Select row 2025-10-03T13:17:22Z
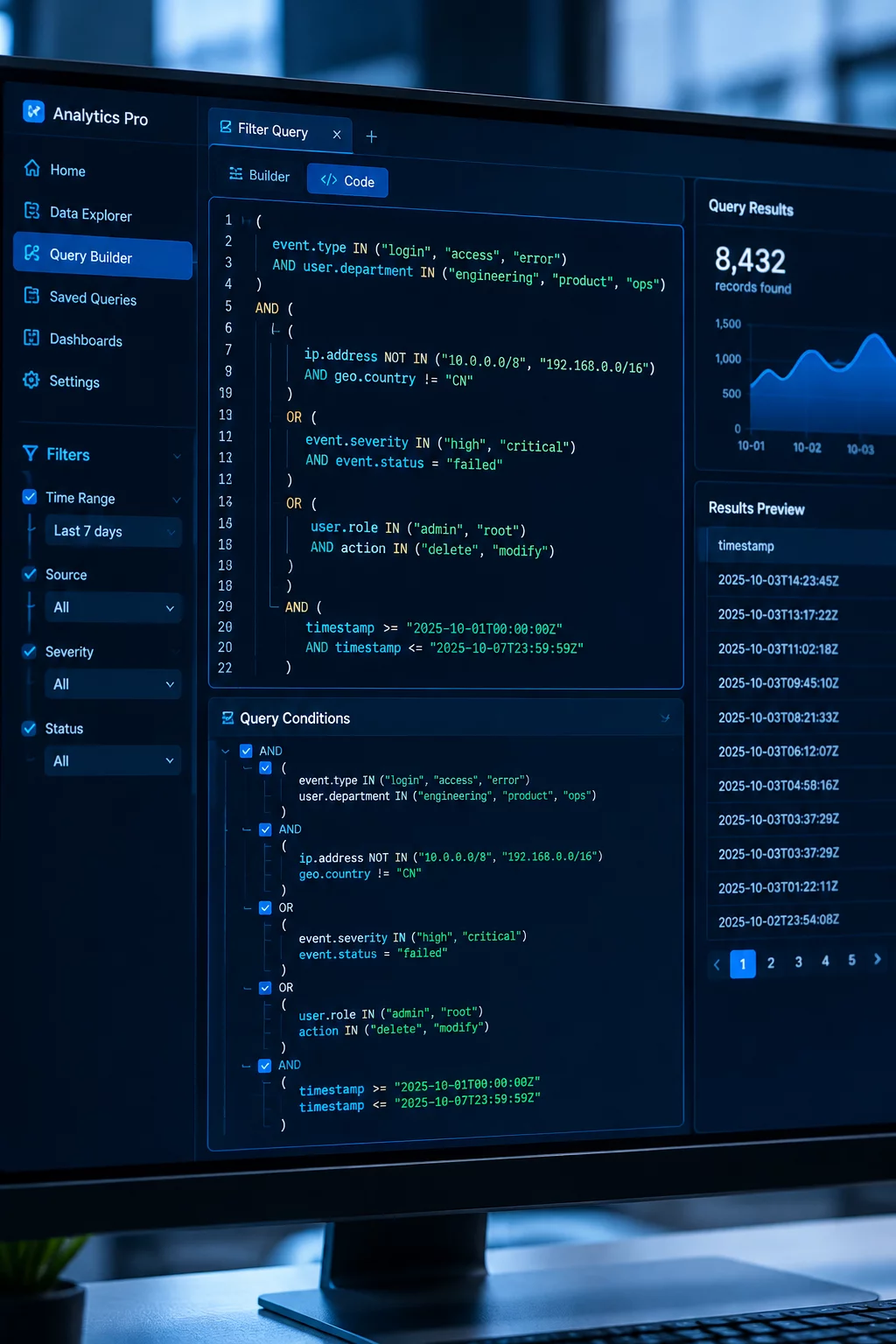The height and width of the screenshot is (1344, 896). click(801, 614)
